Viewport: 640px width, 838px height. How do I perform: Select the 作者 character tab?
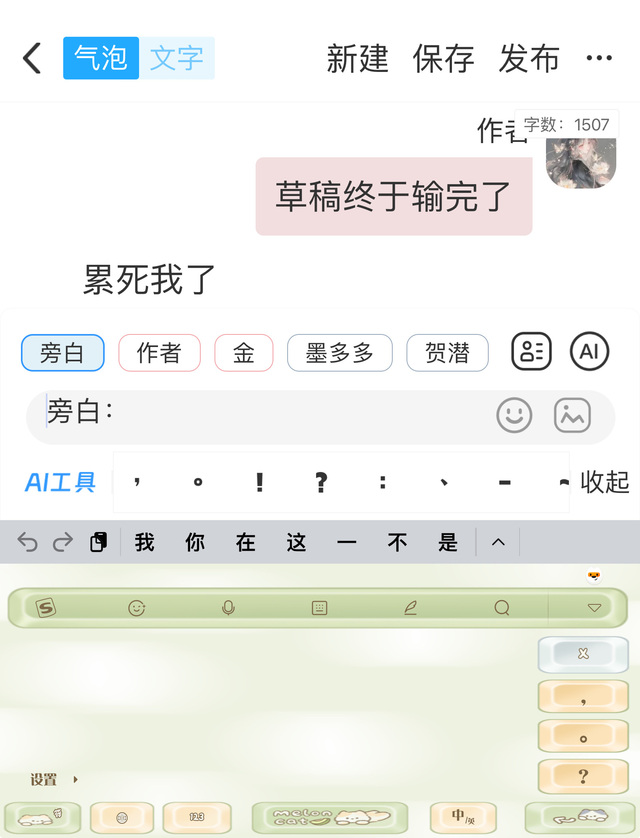[159, 353]
